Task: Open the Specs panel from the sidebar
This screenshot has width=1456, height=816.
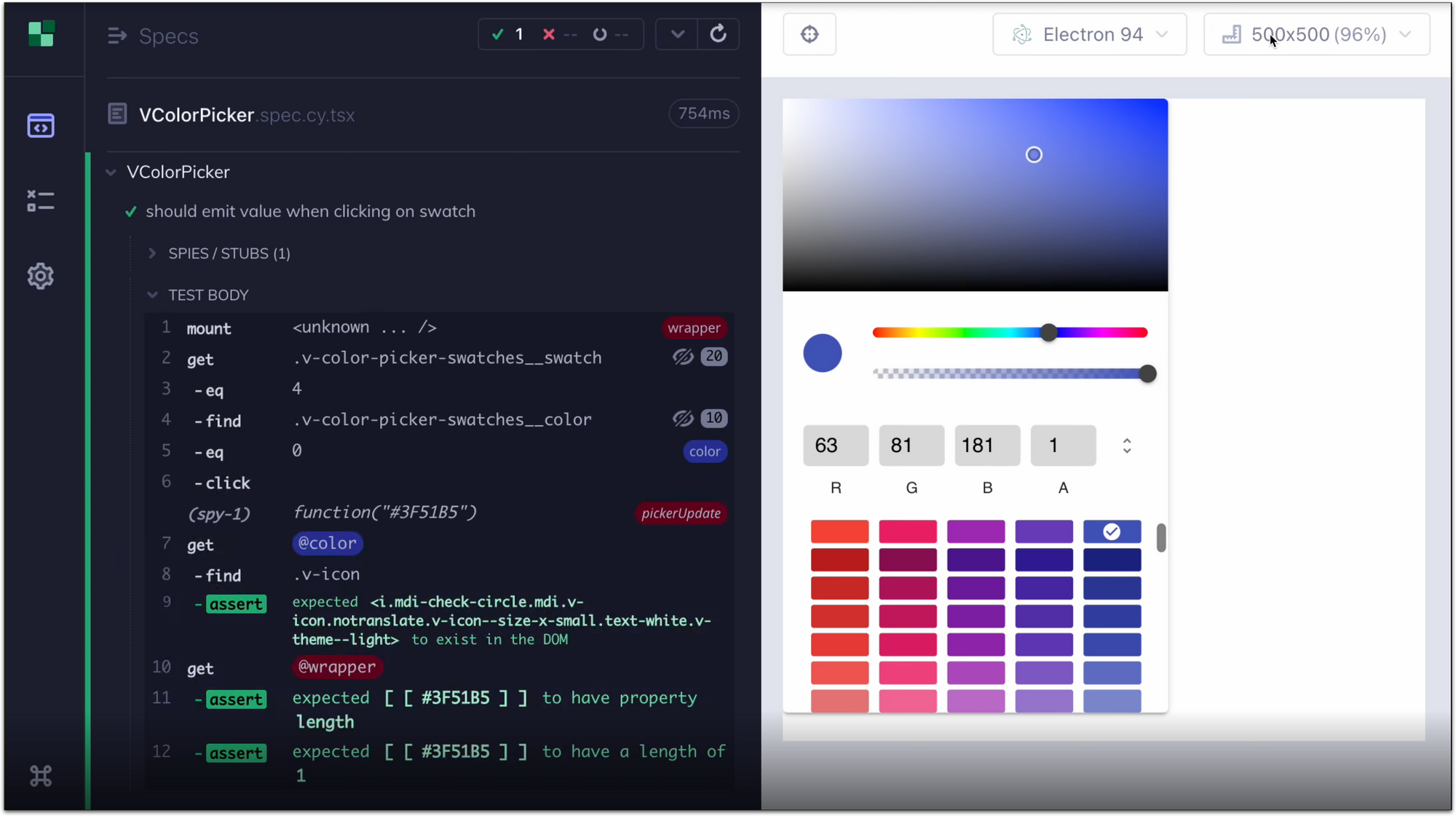Action: click(41, 125)
